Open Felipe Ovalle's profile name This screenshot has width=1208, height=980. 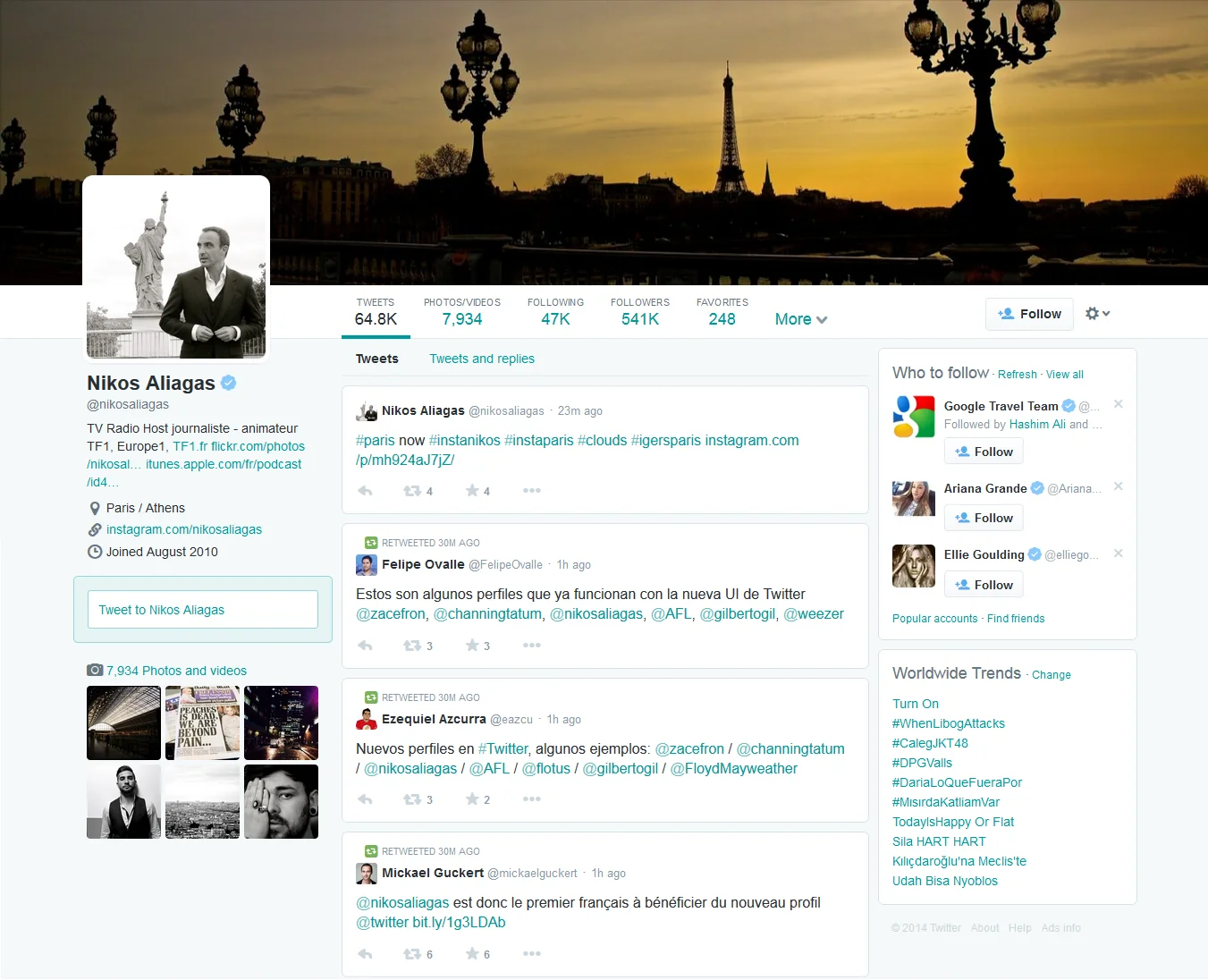[x=423, y=564]
